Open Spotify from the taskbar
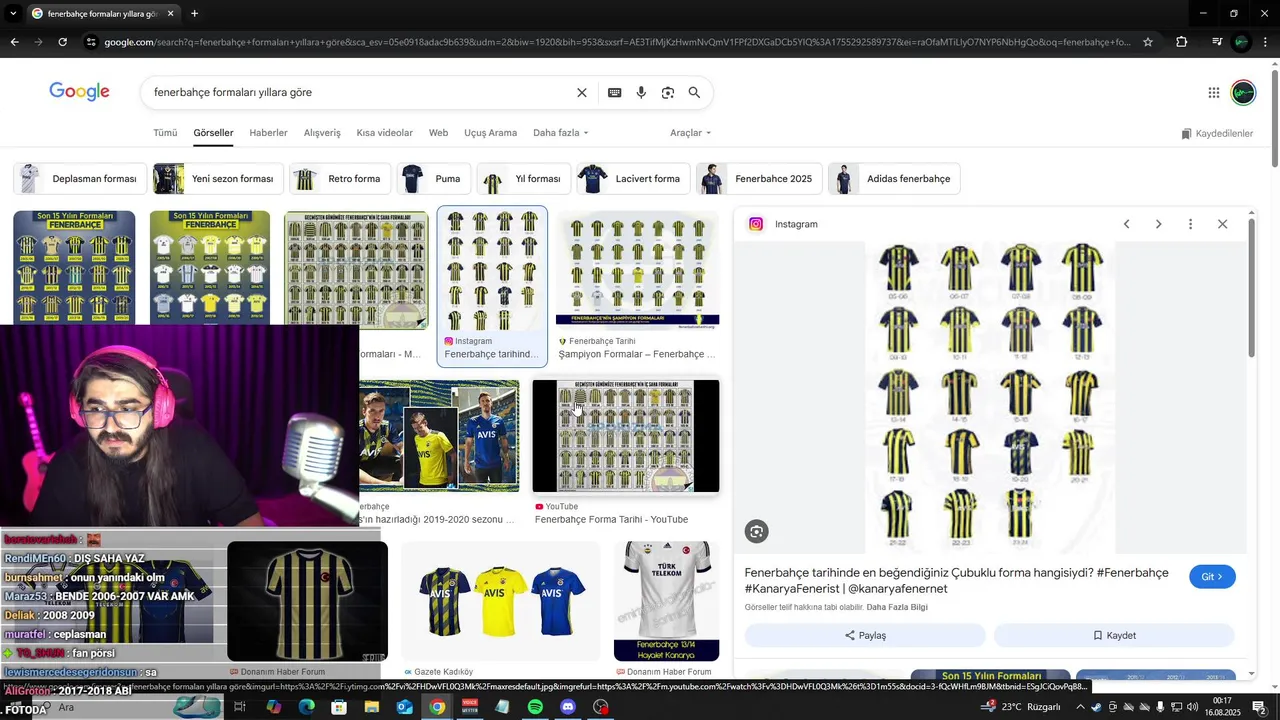The image size is (1280, 720). point(535,707)
